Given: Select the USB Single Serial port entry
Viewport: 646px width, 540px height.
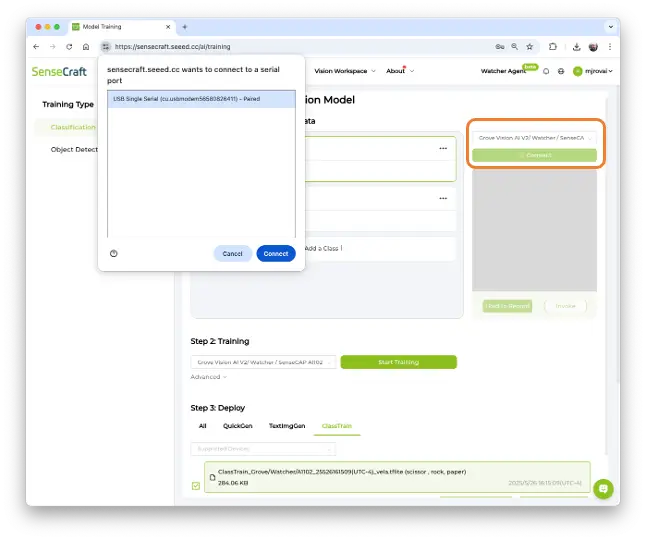Looking at the screenshot, I should click(201, 99).
